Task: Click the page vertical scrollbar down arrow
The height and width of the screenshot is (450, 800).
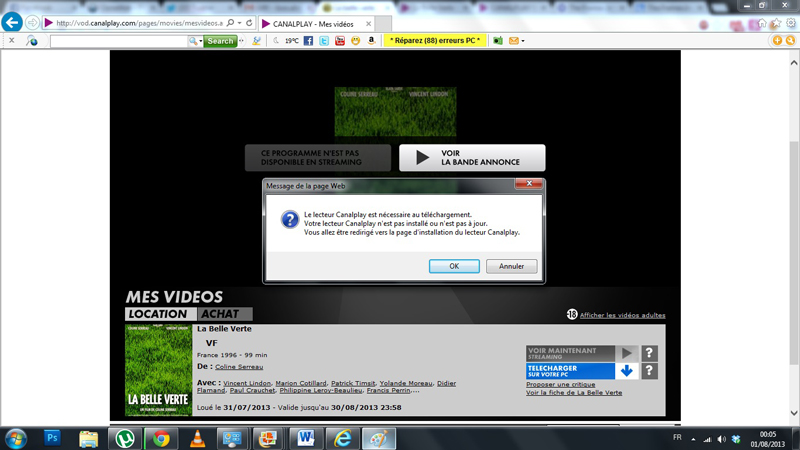Action: point(794,413)
